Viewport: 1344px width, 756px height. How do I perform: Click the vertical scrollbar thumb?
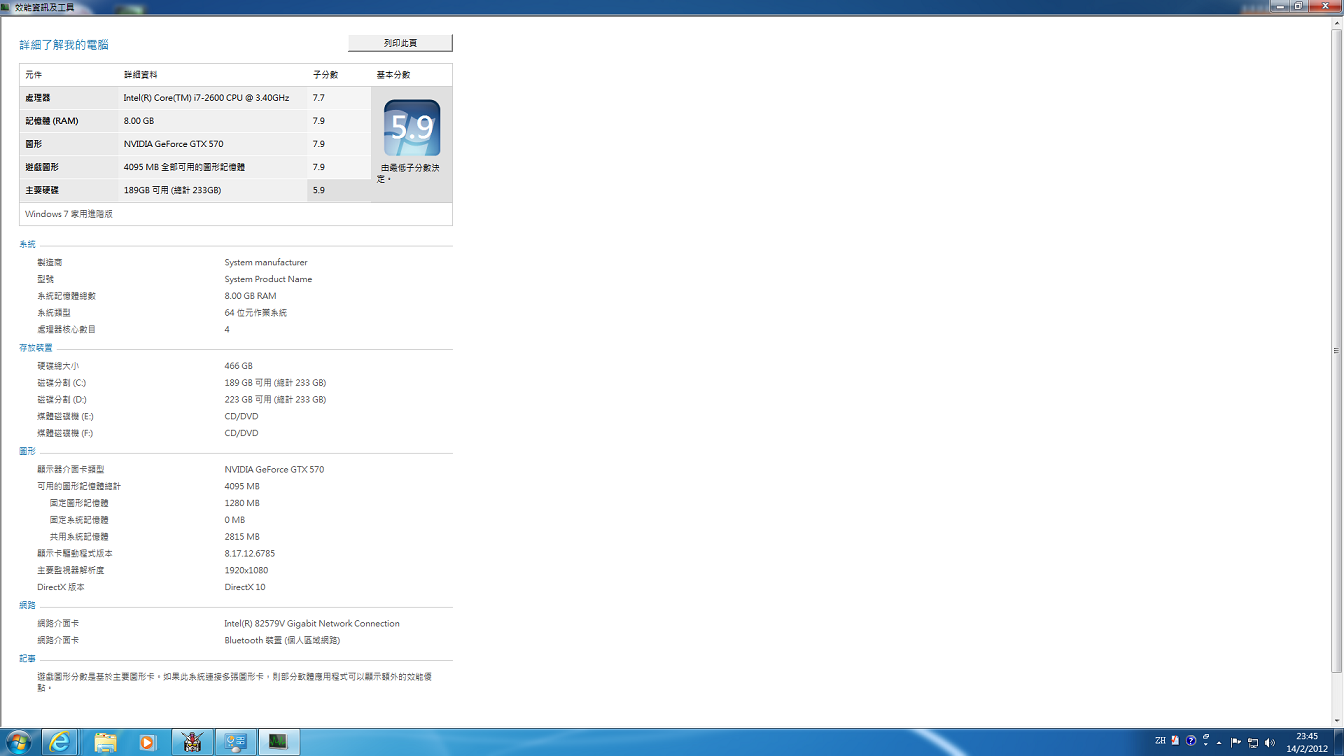1337,350
